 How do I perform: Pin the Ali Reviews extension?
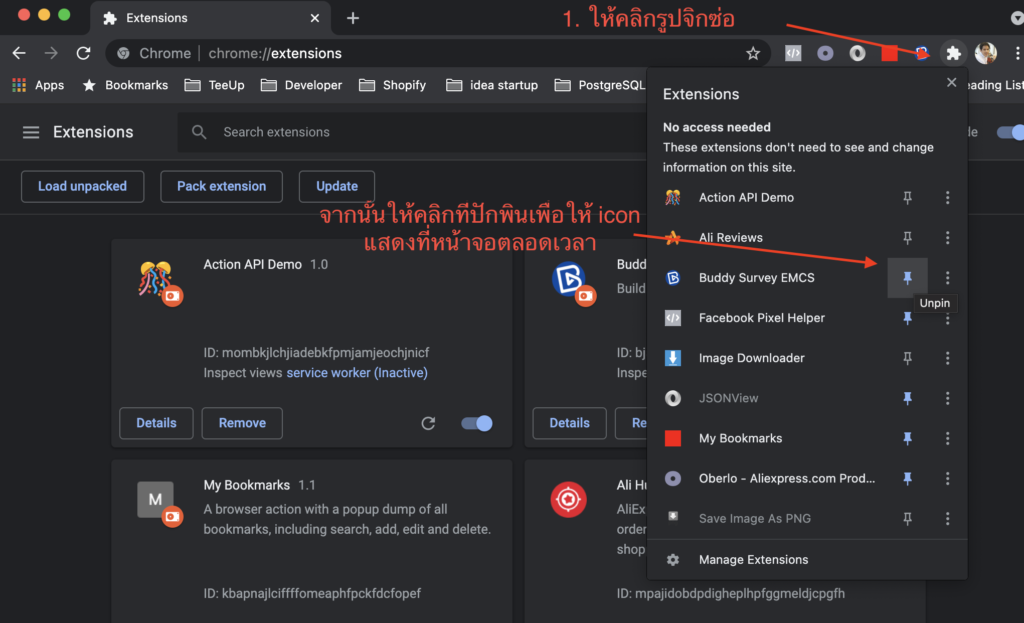pos(907,238)
